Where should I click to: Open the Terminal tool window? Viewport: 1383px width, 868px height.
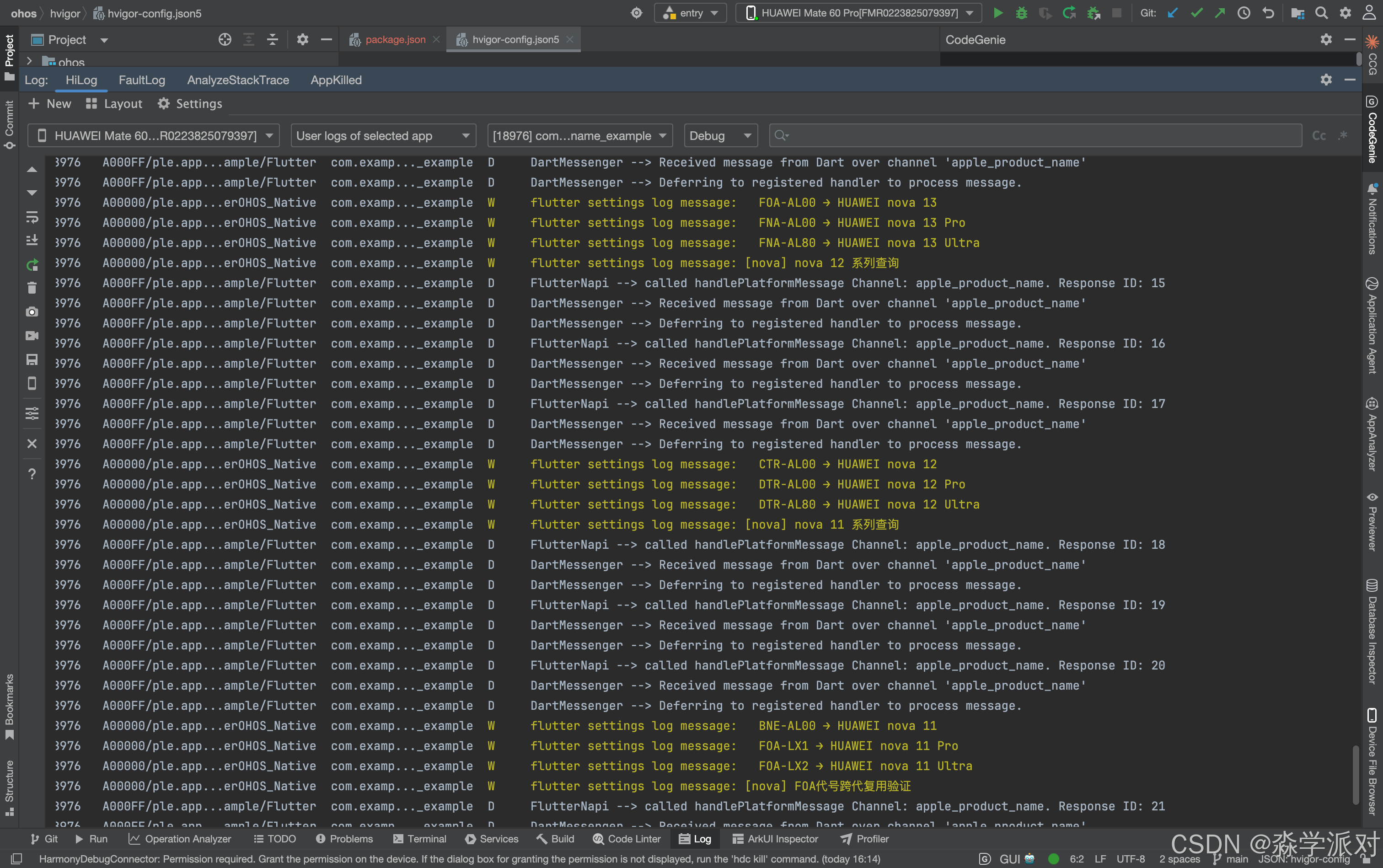[420, 839]
